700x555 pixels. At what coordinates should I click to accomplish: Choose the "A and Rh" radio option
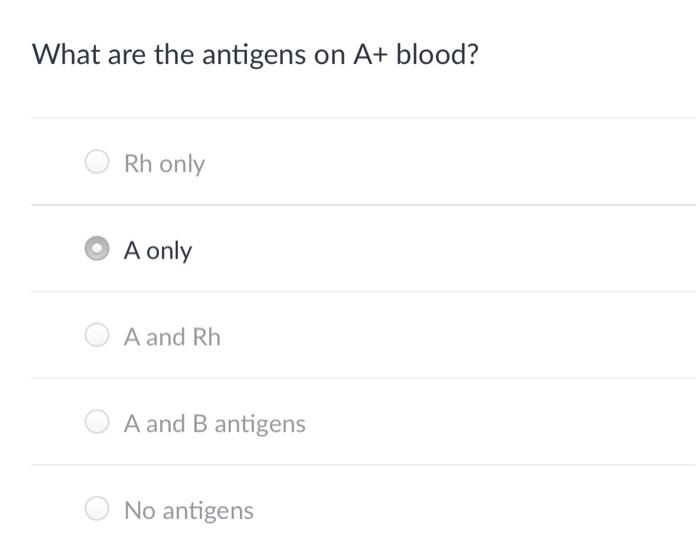(97, 335)
